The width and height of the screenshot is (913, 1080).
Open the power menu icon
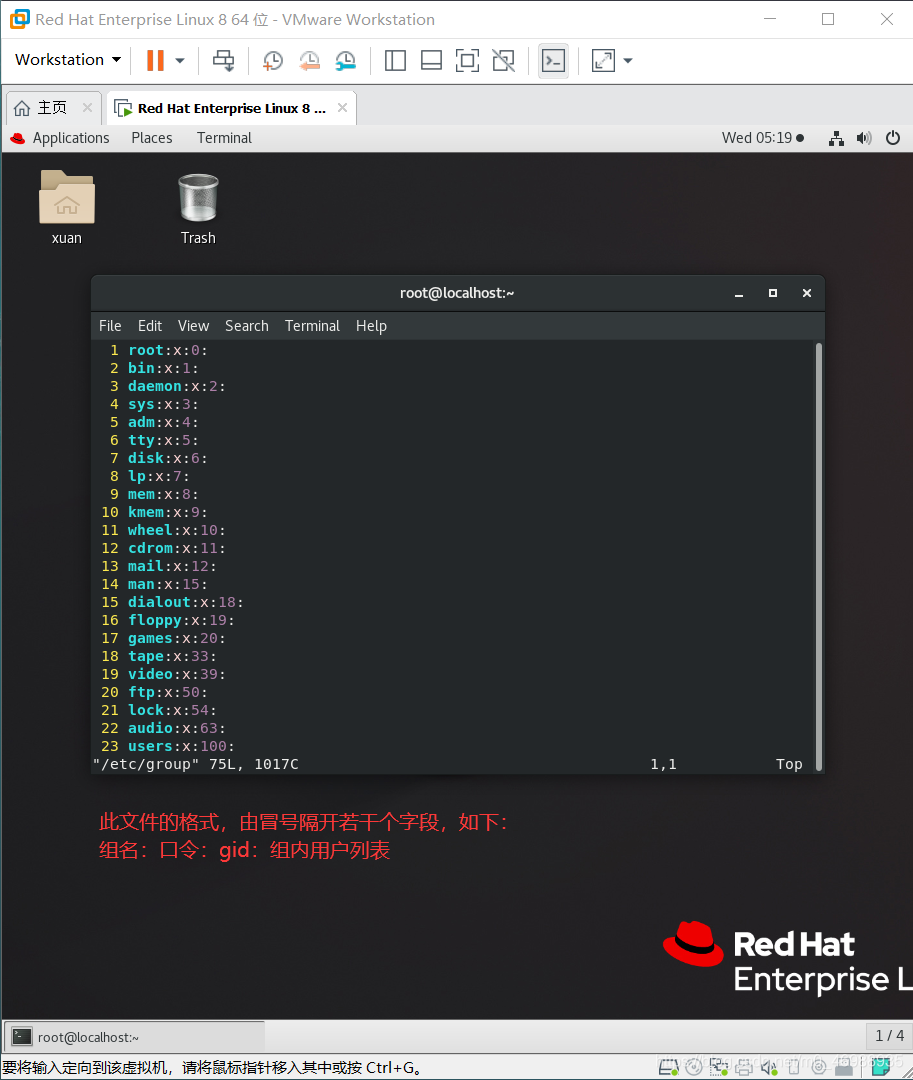click(893, 138)
